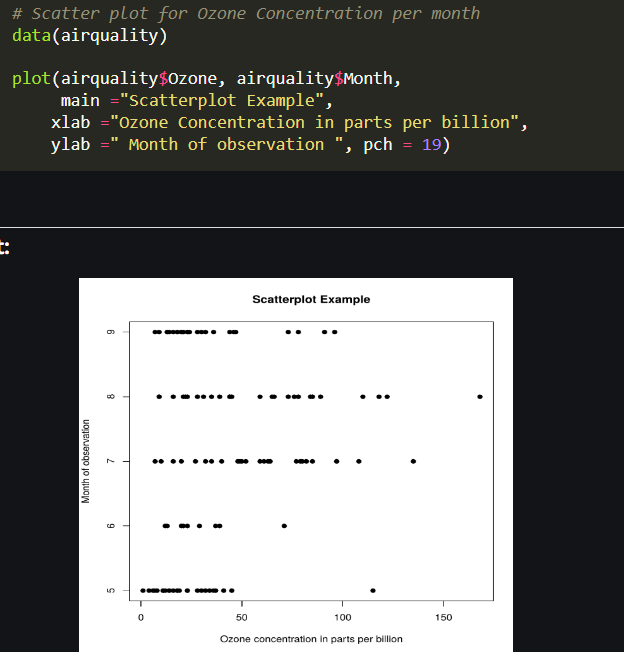Select airquality$Ozone argument in the code
Image resolution: width=624 pixels, height=652 pixels.
(x=139, y=79)
